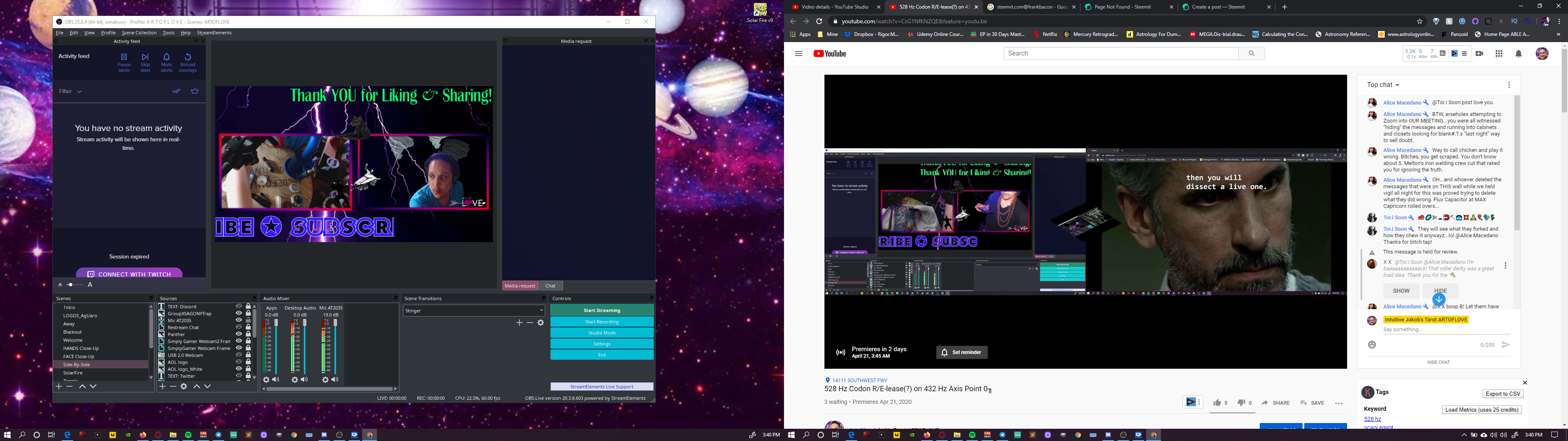Click Start Recording button
The width and height of the screenshot is (1568, 441).
coord(602,322)
